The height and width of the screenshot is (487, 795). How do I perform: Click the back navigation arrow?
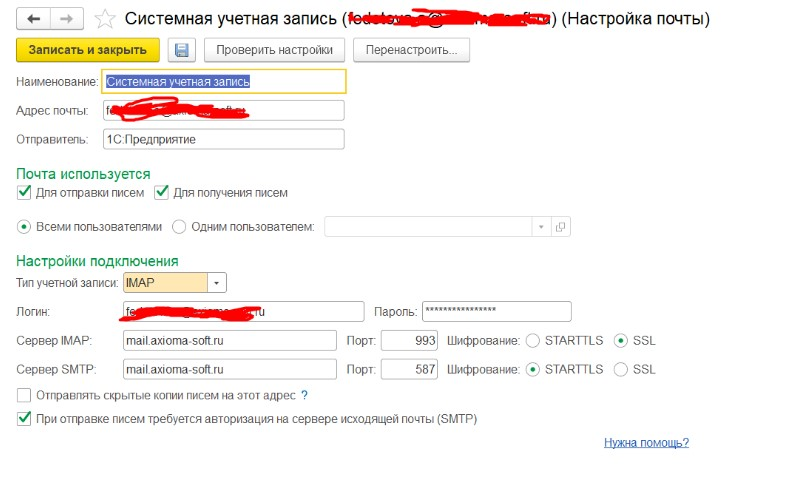pos(35,19)
